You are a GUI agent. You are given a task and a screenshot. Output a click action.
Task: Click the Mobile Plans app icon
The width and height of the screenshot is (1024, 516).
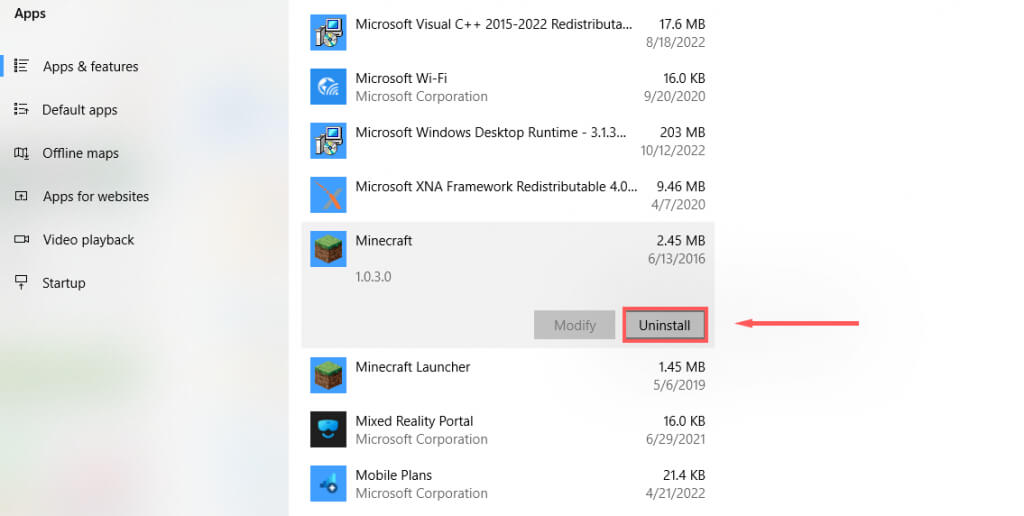(328, 483)
